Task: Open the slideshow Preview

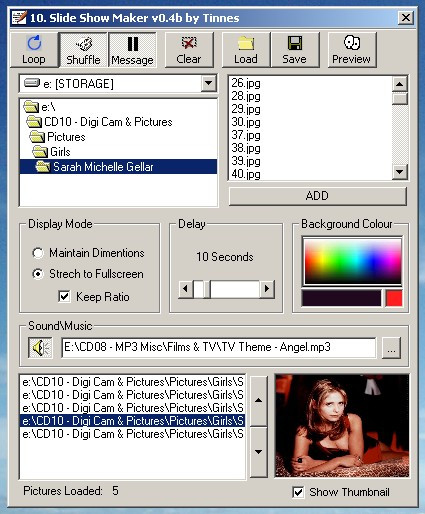Action: [x=352, y=50]
